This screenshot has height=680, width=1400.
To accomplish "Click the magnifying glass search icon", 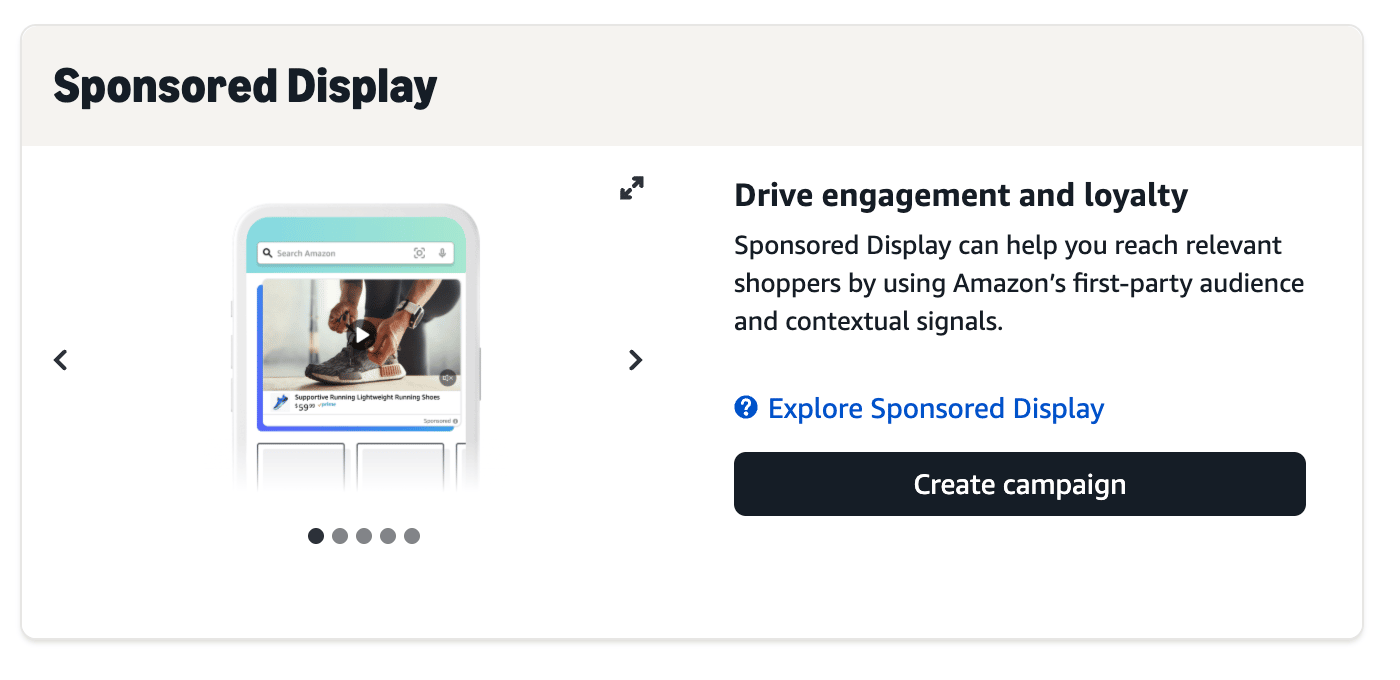I will [x=268, y=254].
